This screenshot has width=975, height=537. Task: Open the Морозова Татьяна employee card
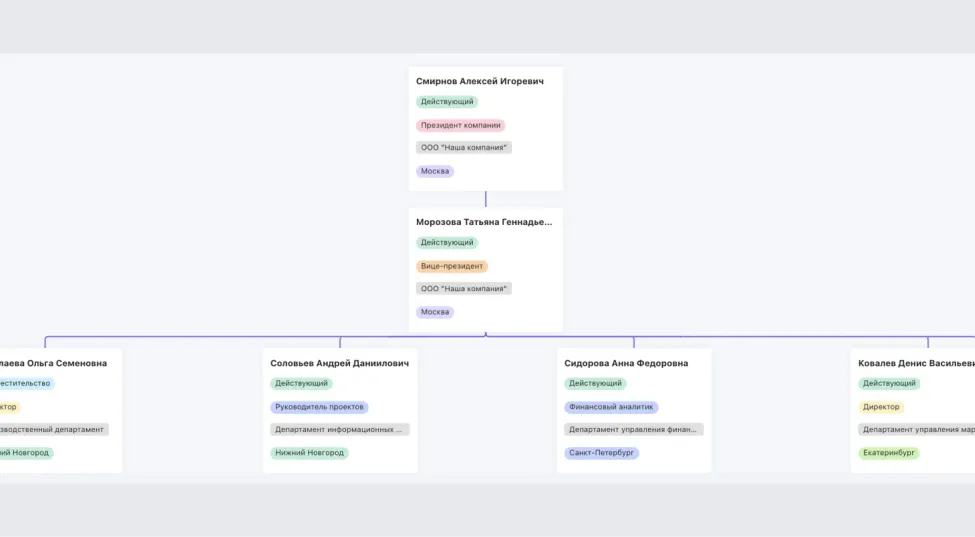click(x=484, y=222)
